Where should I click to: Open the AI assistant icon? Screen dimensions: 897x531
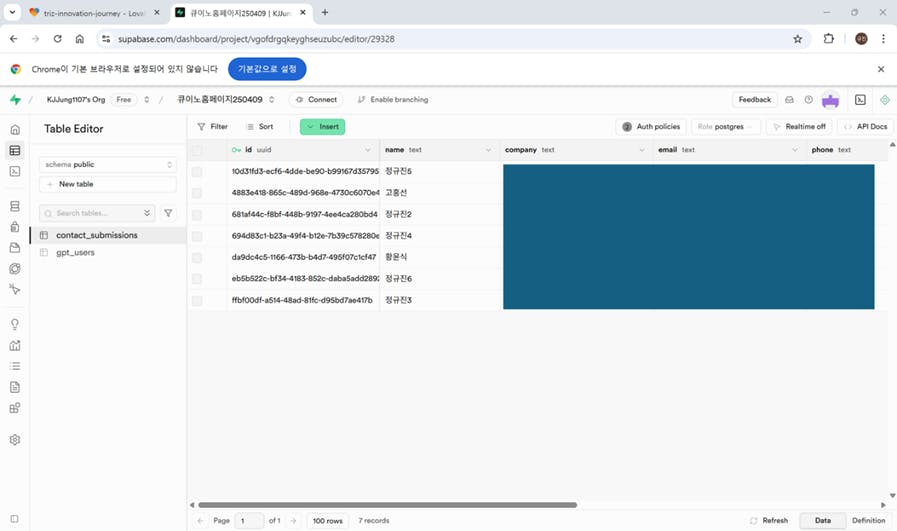(885, 100)
